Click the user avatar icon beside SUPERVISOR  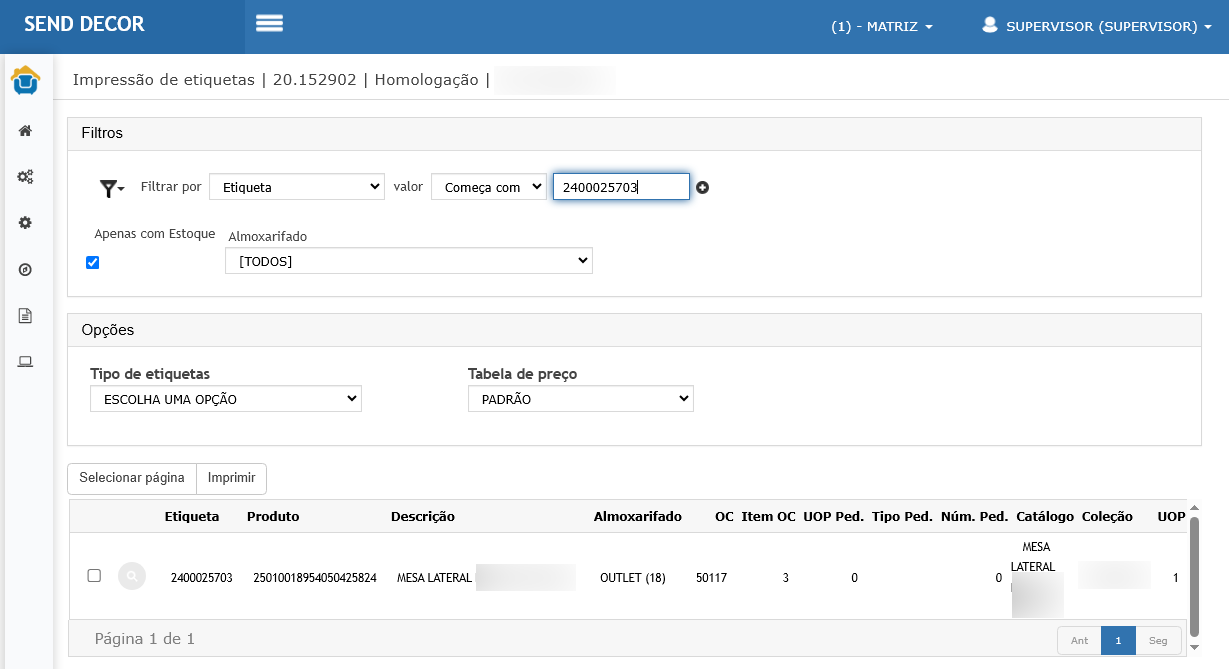click(990, 25)
